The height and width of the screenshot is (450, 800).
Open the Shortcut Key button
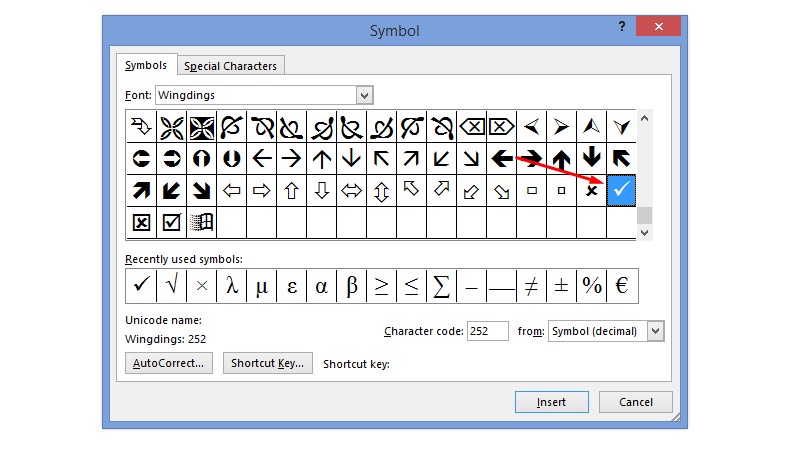point(267,363)
